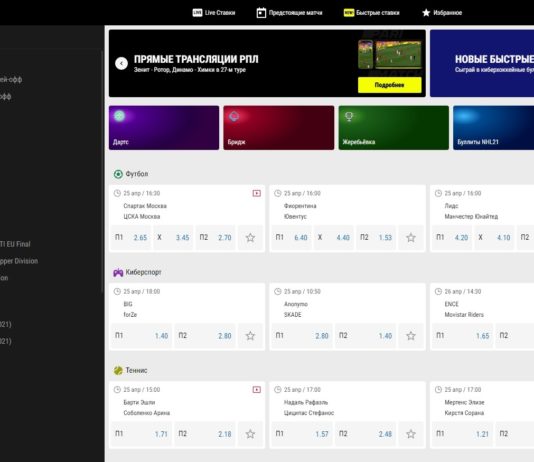Bet П2 2.48 on Циципас Стефанос
The image size is (534, 462).
click(365, 434)
